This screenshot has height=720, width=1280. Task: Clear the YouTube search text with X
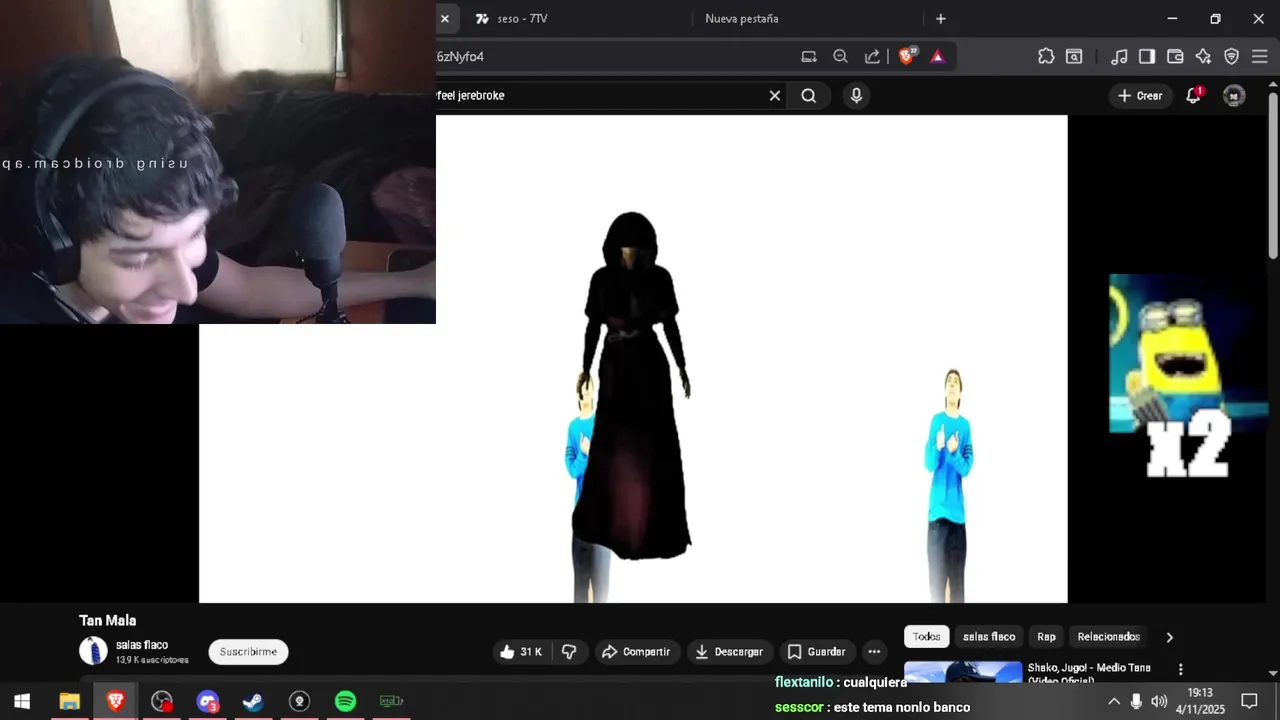[774, 96]
